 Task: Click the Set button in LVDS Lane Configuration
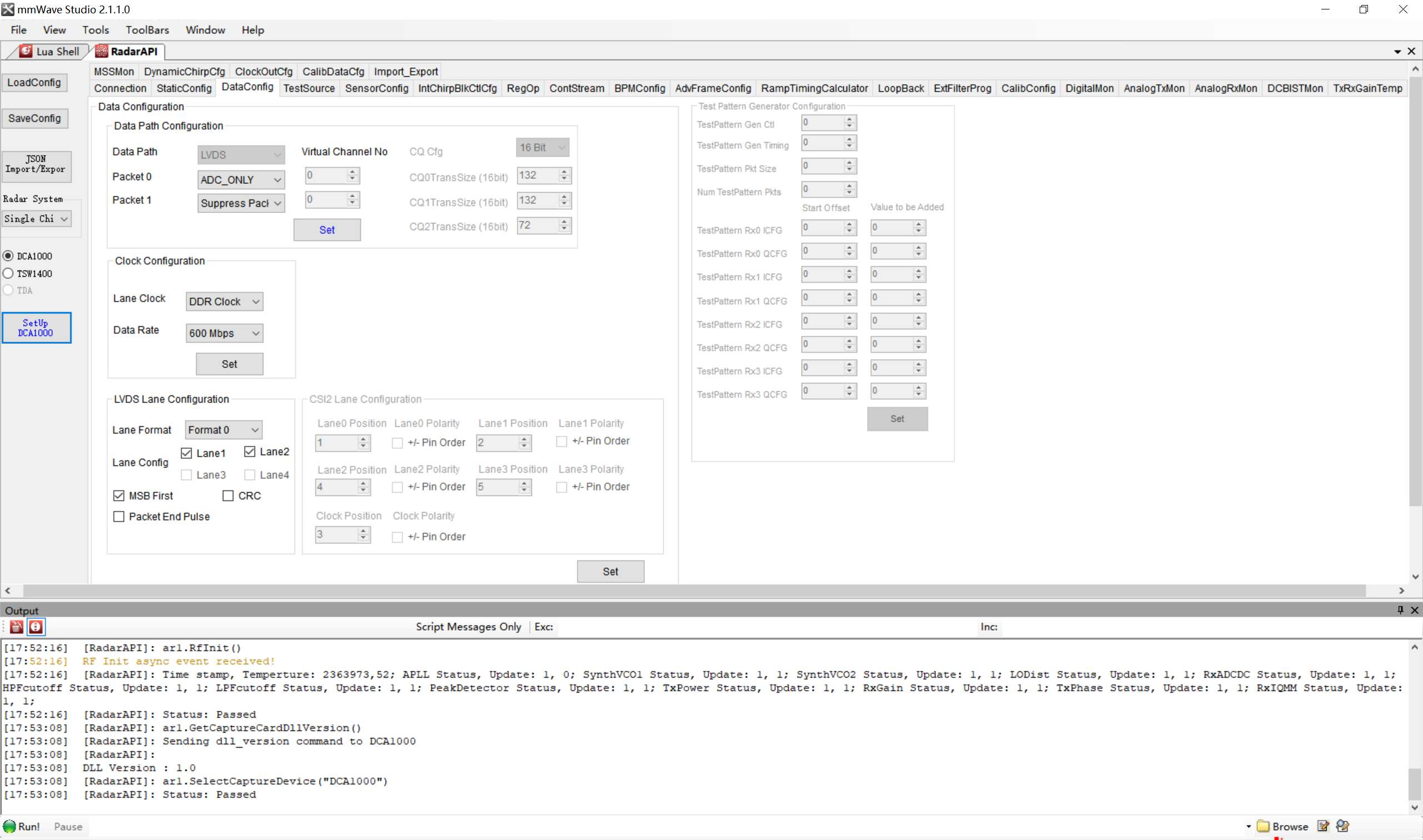point(610,571)
